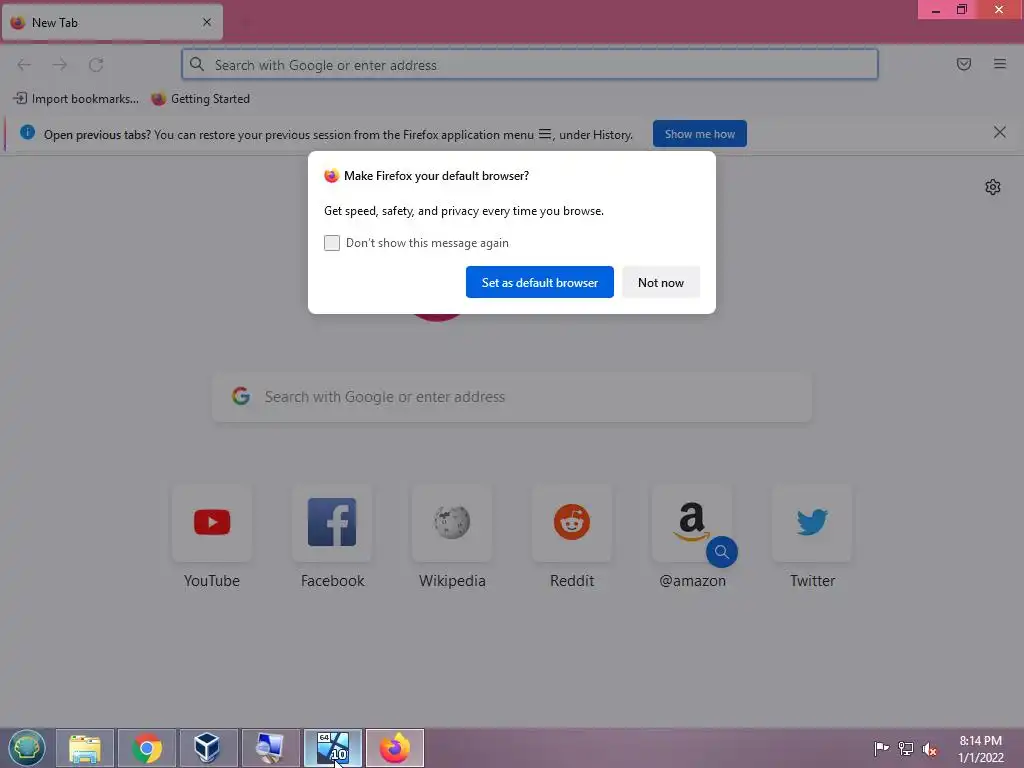
Task: Click the Google logo in search box
Action: point(241,396)
